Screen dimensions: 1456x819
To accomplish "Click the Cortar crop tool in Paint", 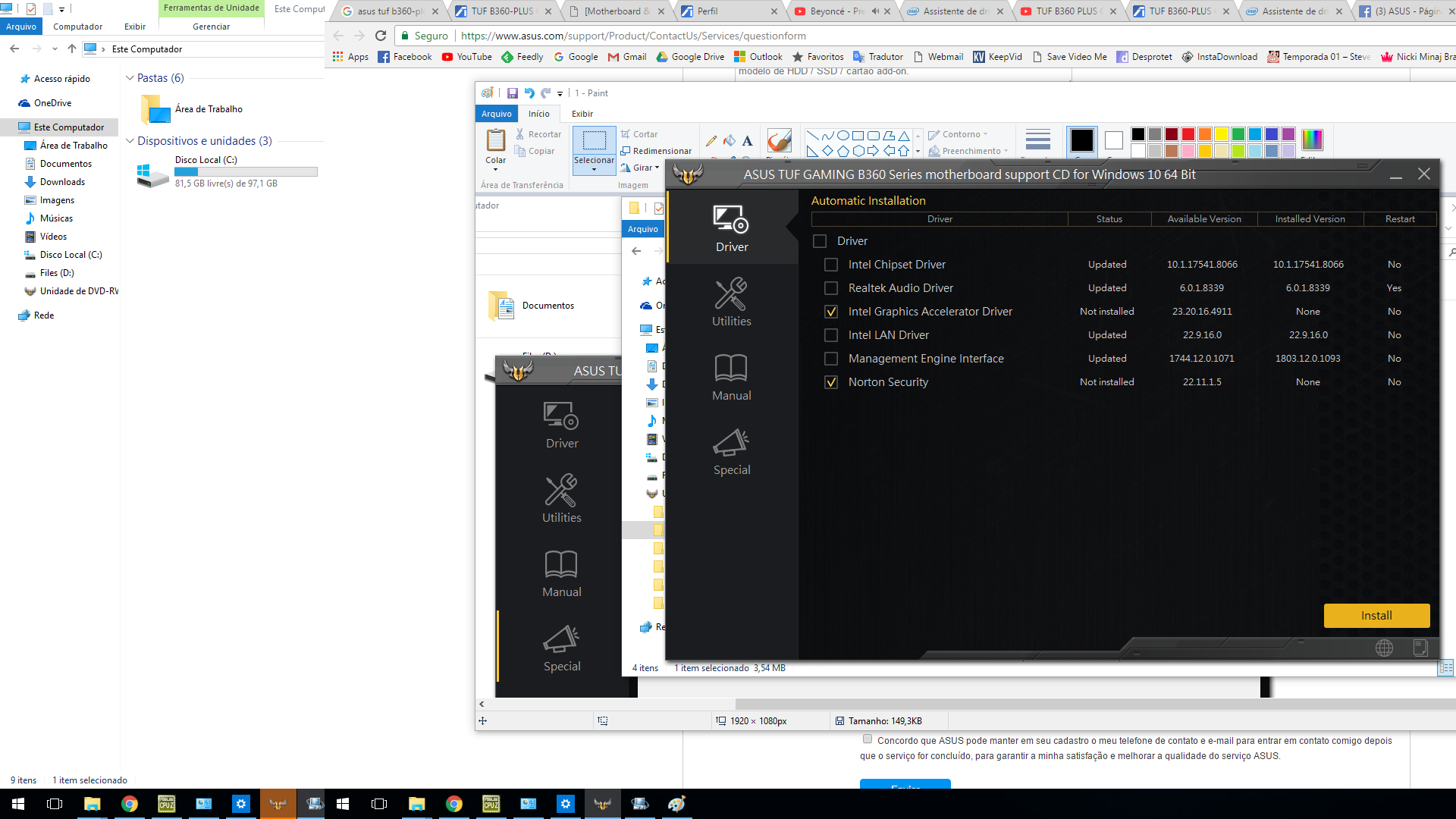I will [639, 134].
